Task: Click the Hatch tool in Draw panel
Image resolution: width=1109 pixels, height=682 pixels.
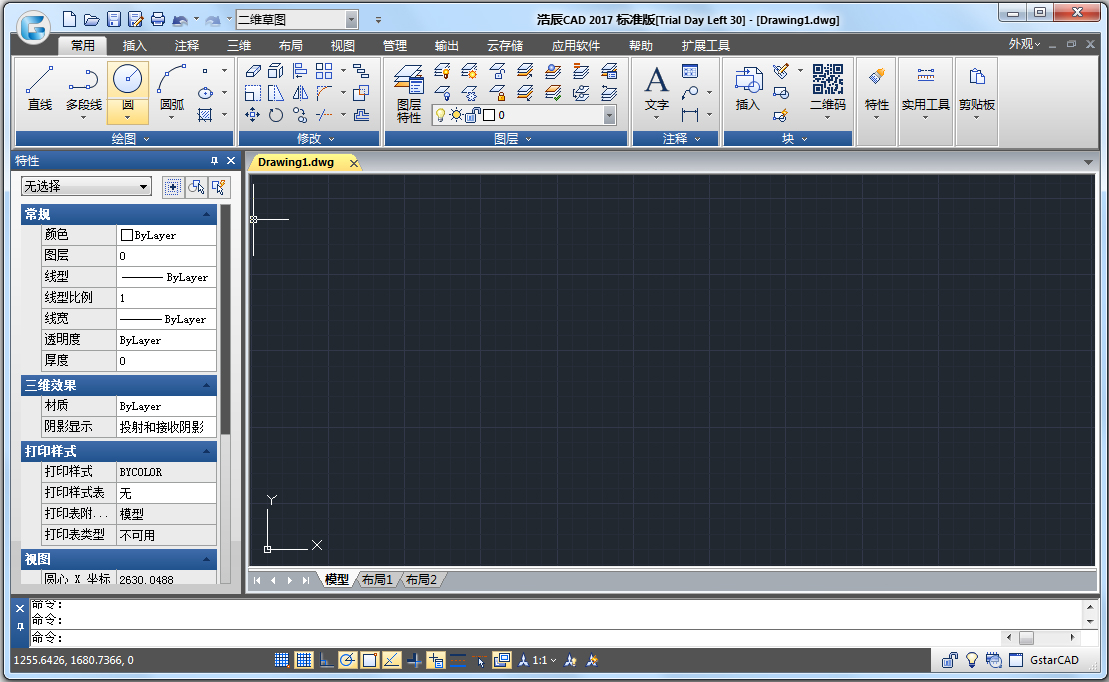Action: 204,115
